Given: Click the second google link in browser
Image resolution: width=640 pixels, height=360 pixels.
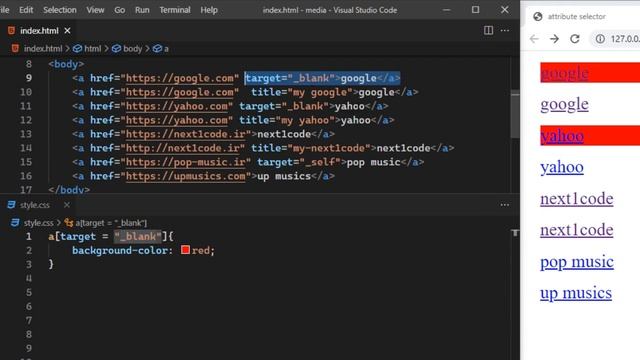Looking at the screenshot, I should [564, 104].
